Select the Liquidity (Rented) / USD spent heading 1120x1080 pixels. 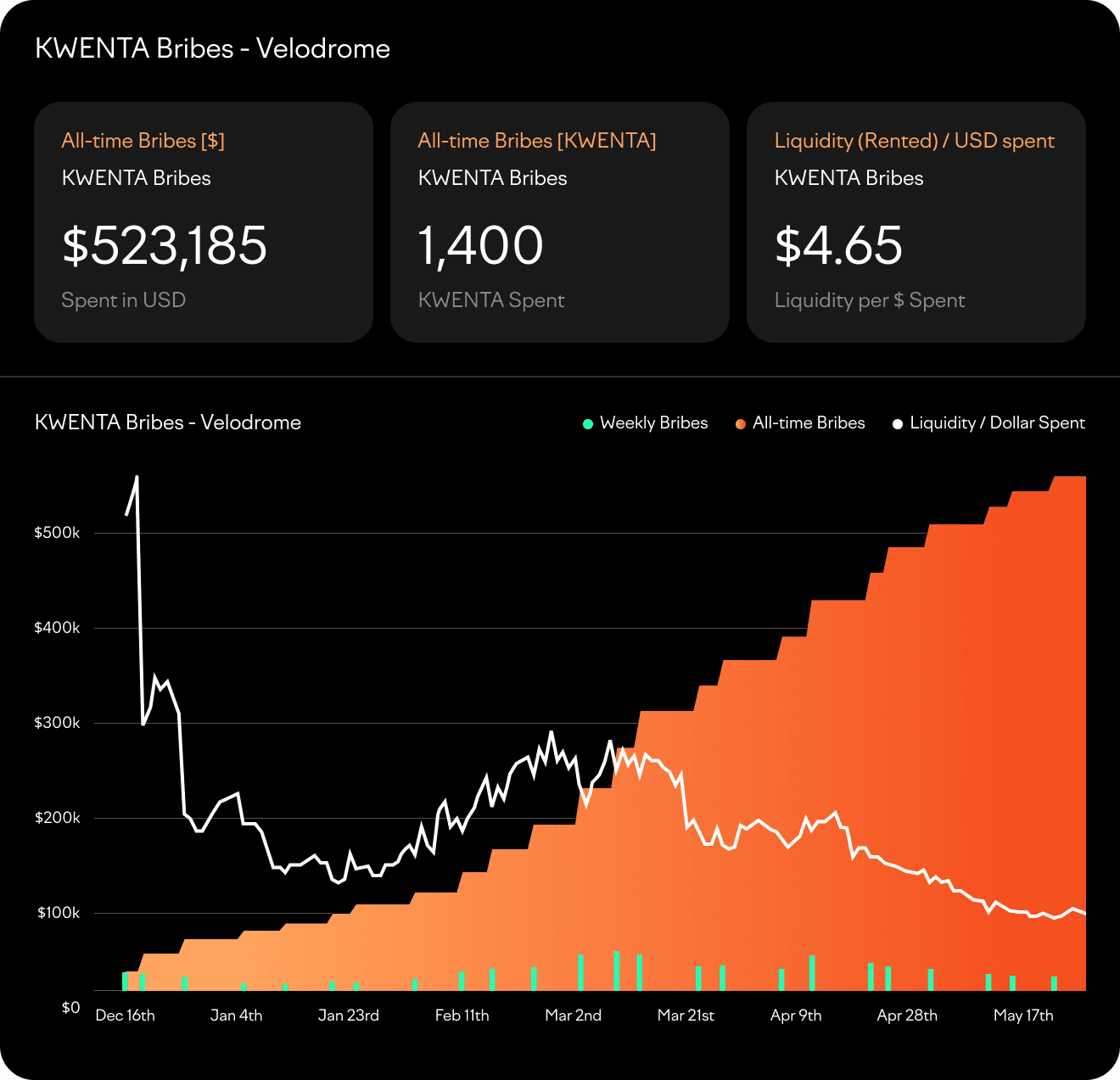point(915,141)
